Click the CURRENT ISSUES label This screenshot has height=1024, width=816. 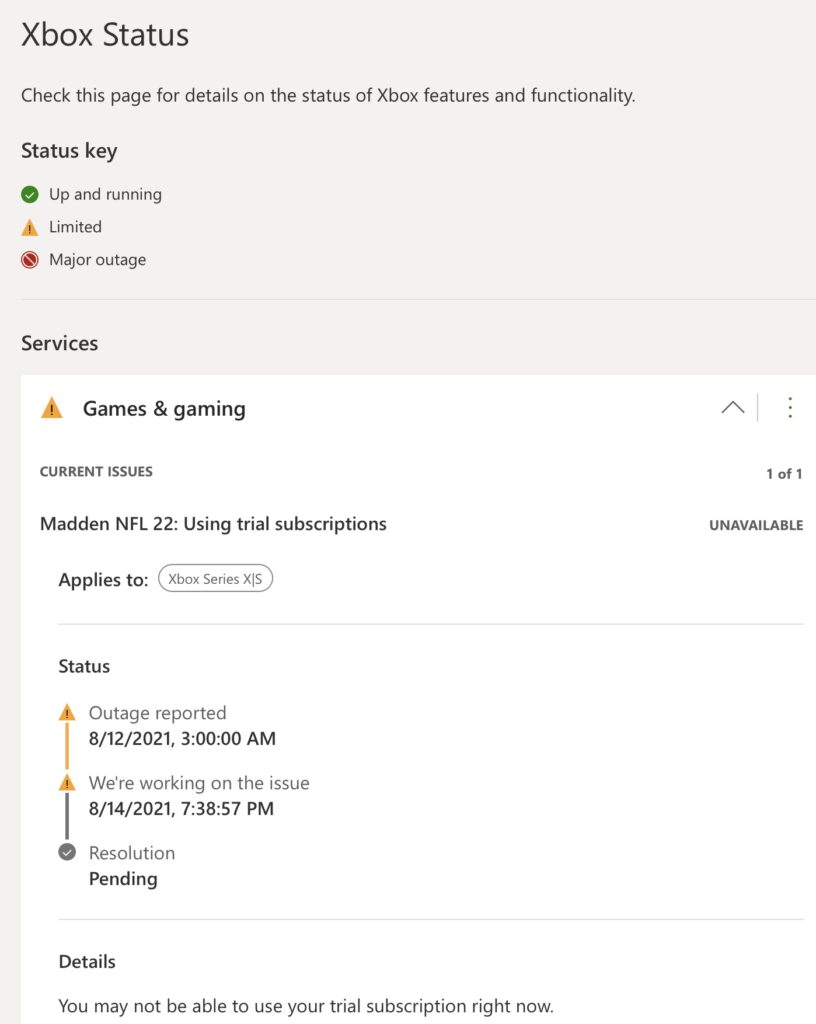click(x=96, y=471)
